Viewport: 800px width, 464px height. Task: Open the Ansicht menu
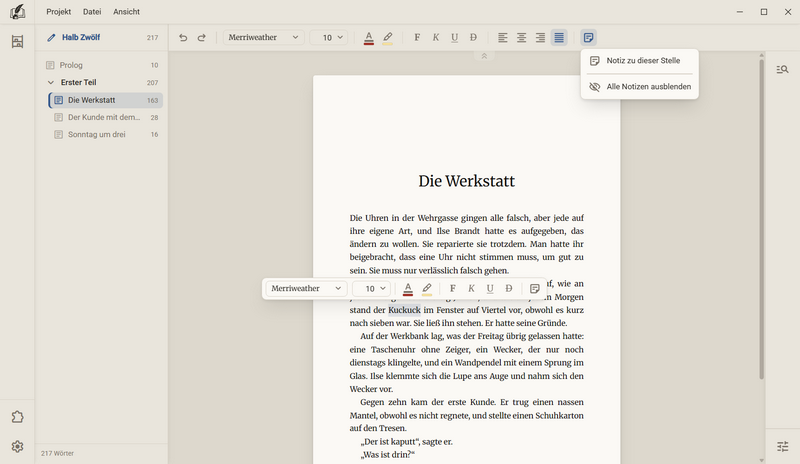127,12
